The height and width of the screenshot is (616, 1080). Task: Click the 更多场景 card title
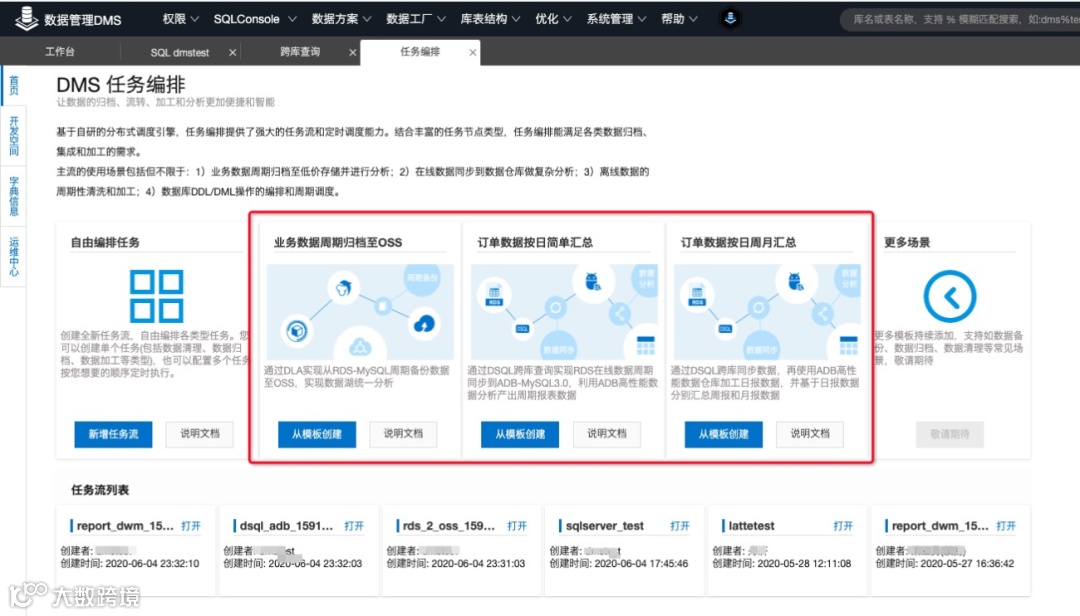[906, 243]
